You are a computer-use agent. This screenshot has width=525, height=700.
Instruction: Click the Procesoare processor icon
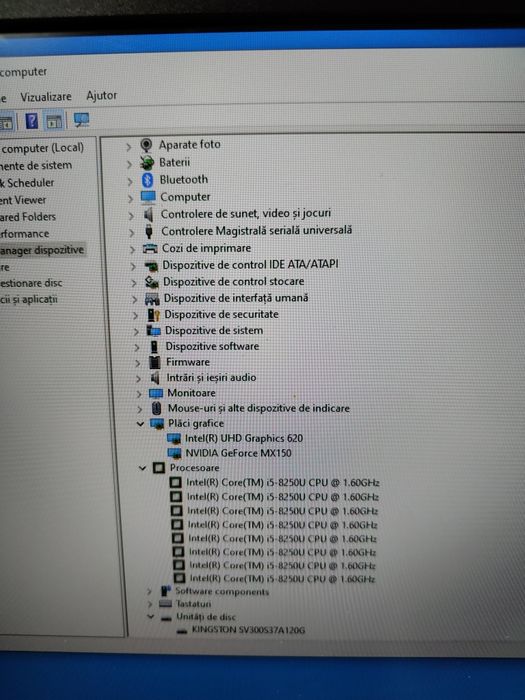(159, 468)
